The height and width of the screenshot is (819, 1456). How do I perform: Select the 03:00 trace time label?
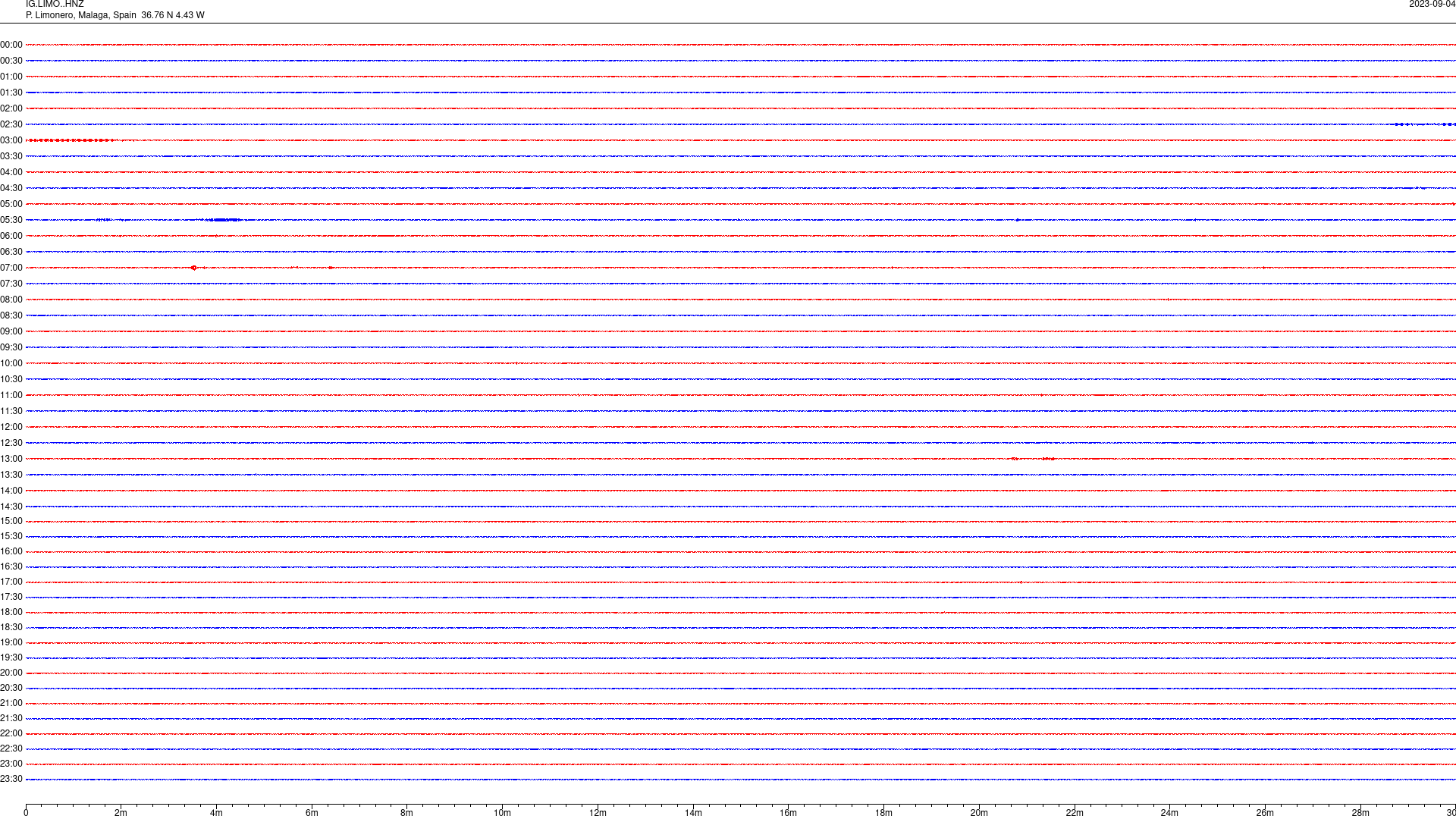(11, 140)
